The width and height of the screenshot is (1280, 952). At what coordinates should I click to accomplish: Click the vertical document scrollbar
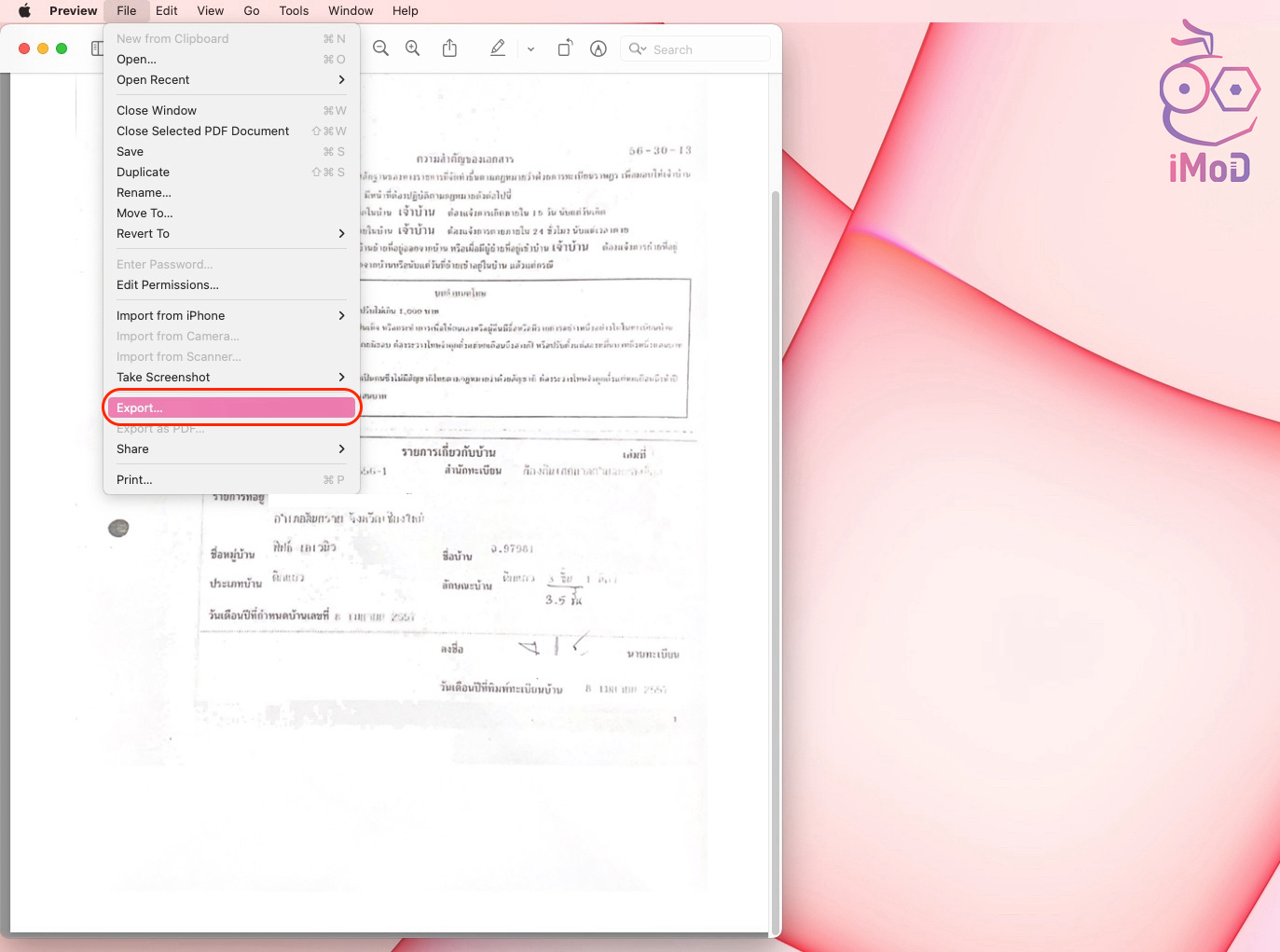coord(775,559)
